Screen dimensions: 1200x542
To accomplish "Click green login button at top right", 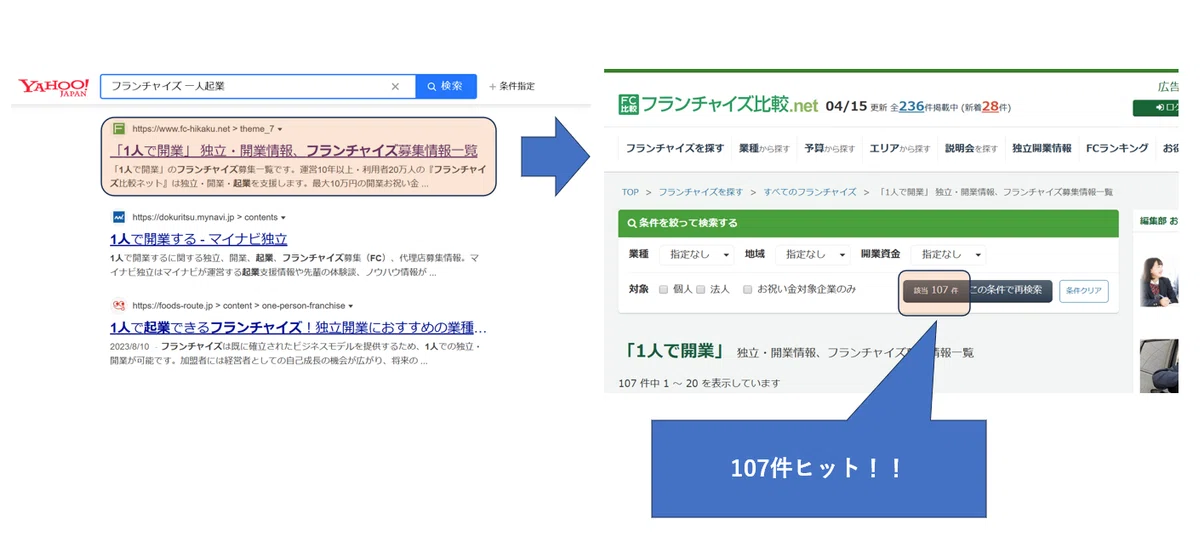I will pos(1157,108).
